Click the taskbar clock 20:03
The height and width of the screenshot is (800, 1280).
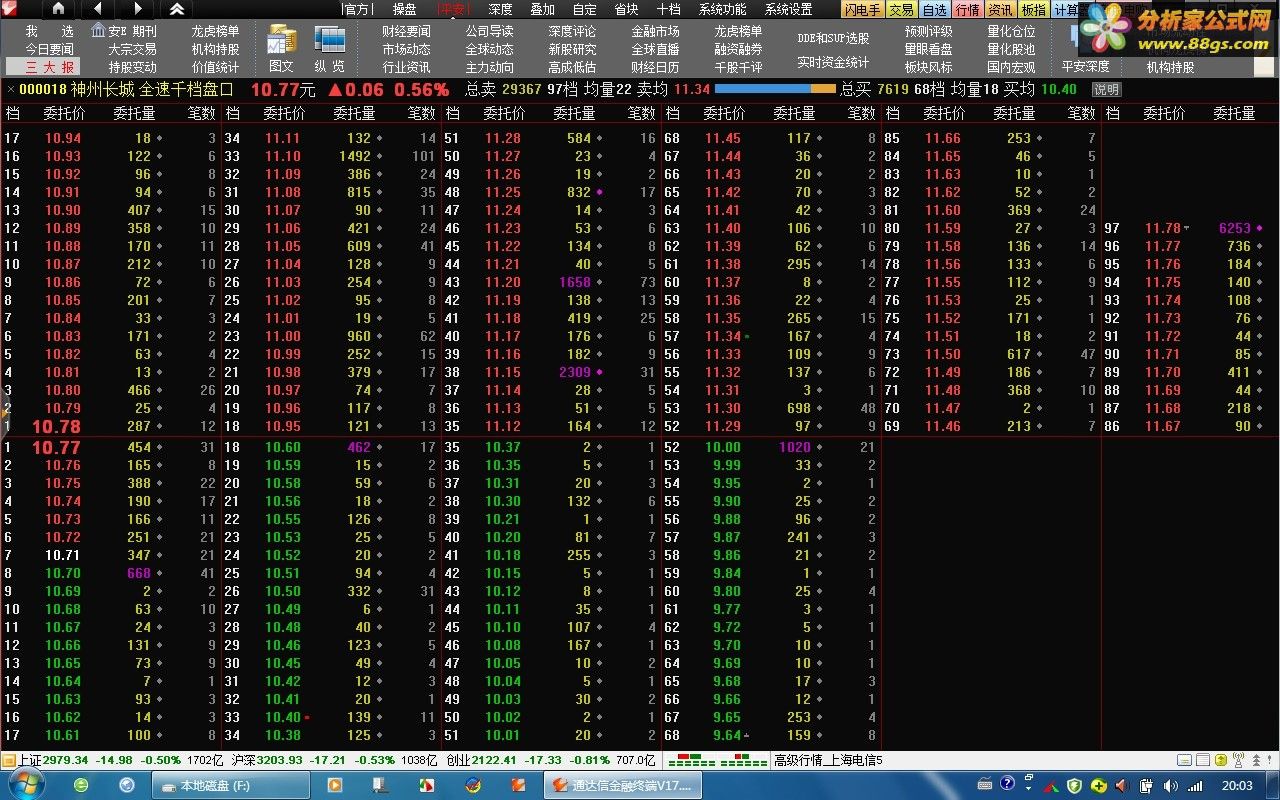(x=1237, y=786)
